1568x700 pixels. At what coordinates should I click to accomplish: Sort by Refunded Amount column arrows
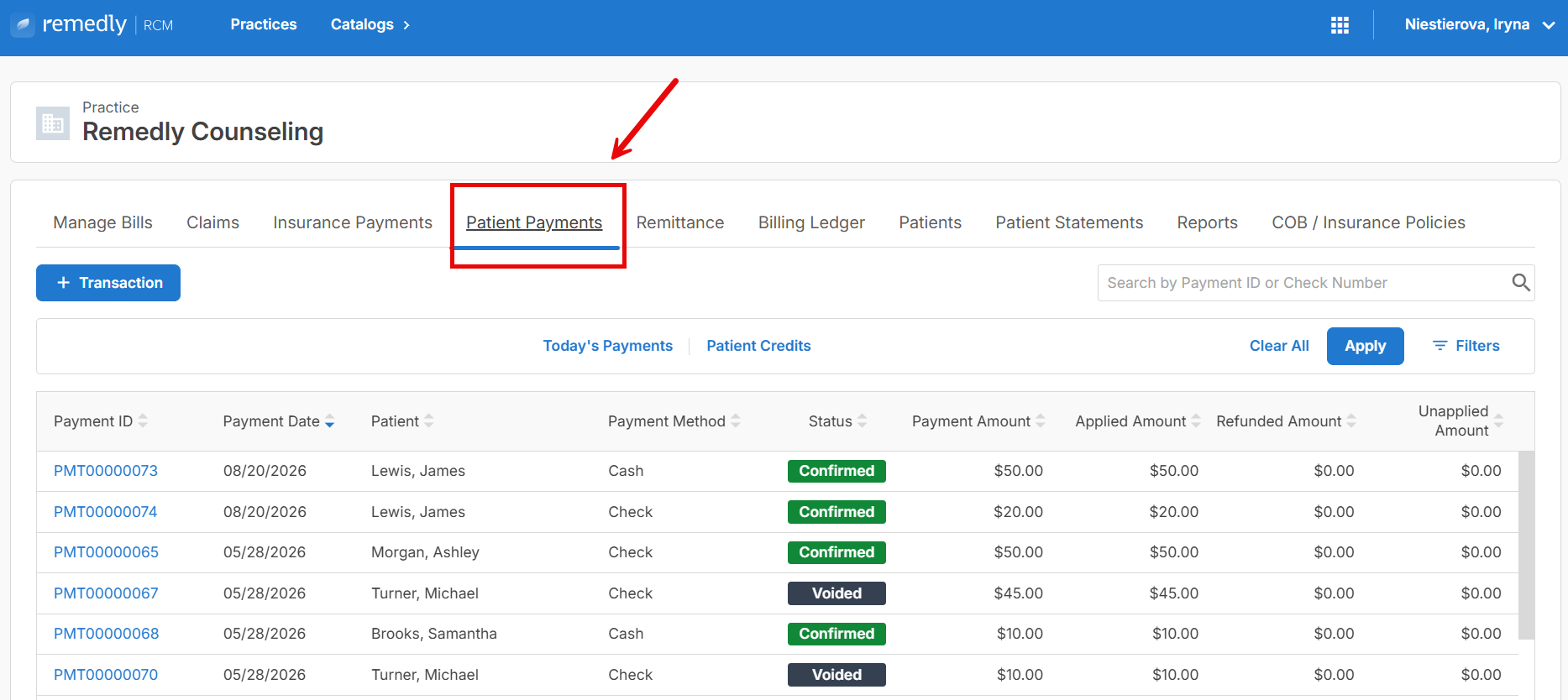[1351, 421]
